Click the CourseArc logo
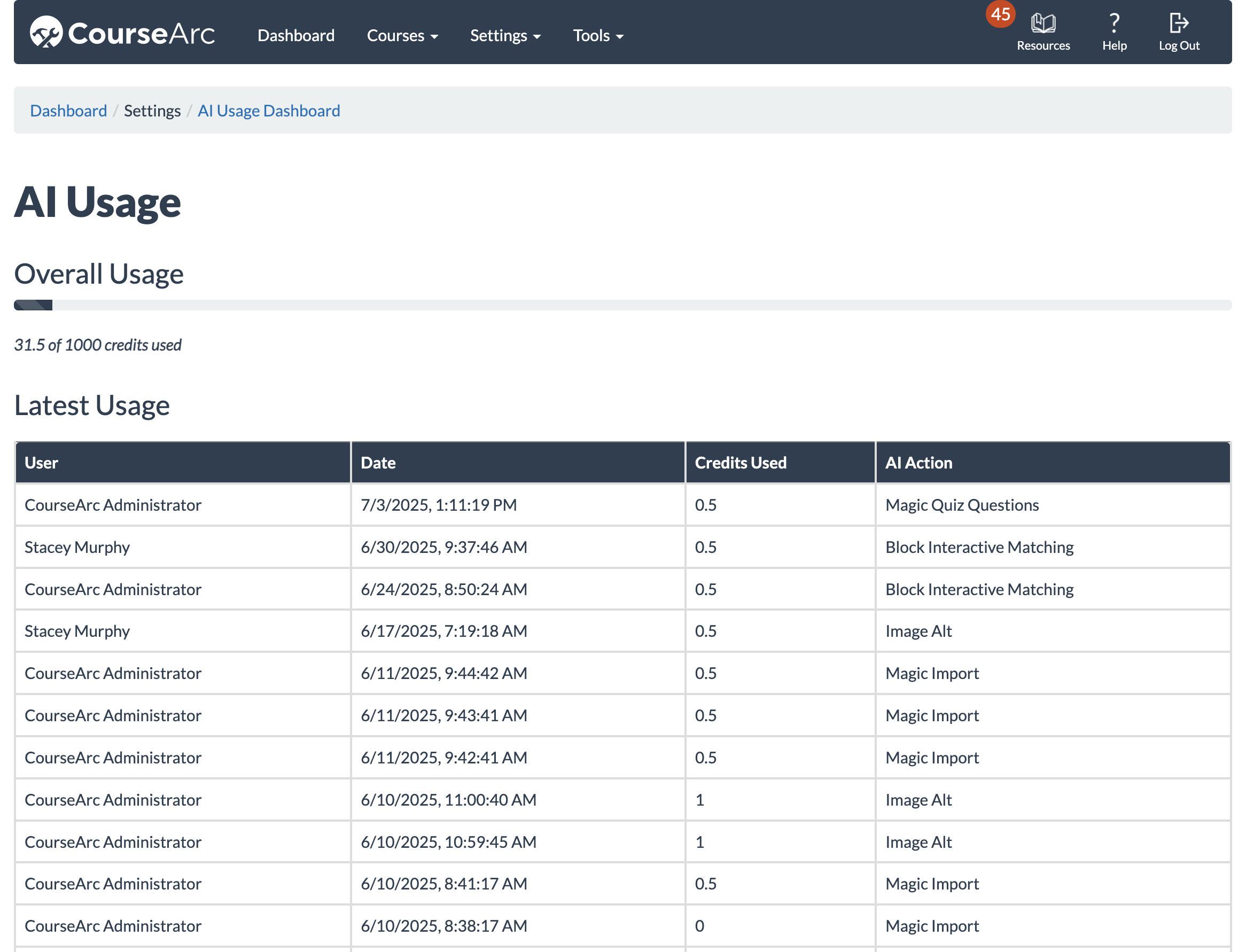Viewport: 1246px width, 952px height. point(122,32)
